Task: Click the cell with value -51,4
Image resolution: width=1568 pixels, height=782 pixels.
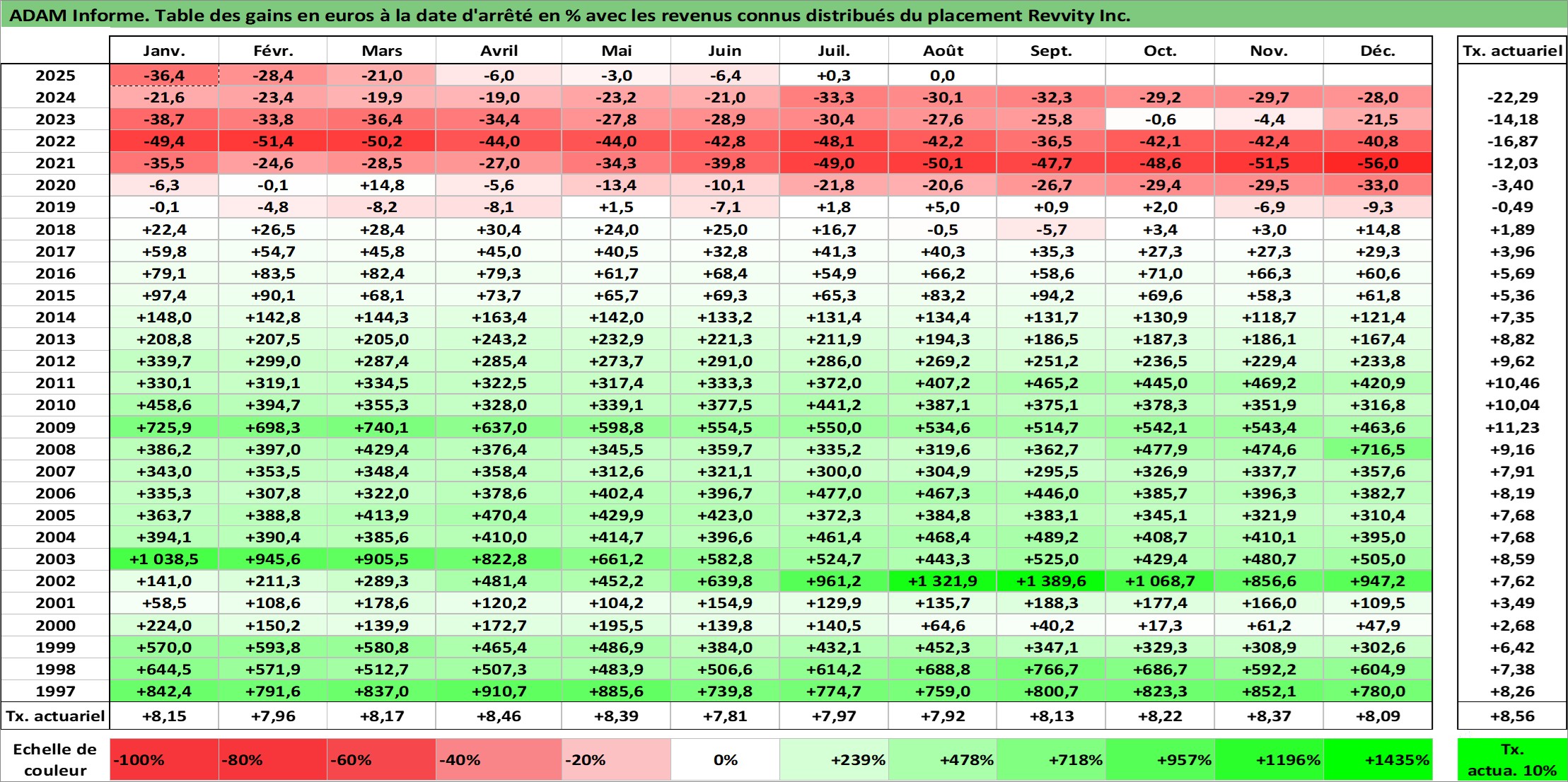Action: pyautogui.click(x=273, y=141)
